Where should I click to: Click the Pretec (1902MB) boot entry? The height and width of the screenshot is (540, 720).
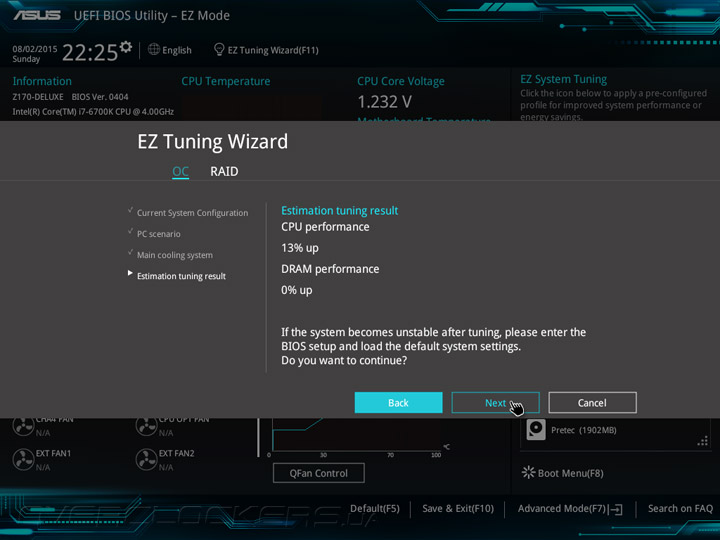coord(584,430)
